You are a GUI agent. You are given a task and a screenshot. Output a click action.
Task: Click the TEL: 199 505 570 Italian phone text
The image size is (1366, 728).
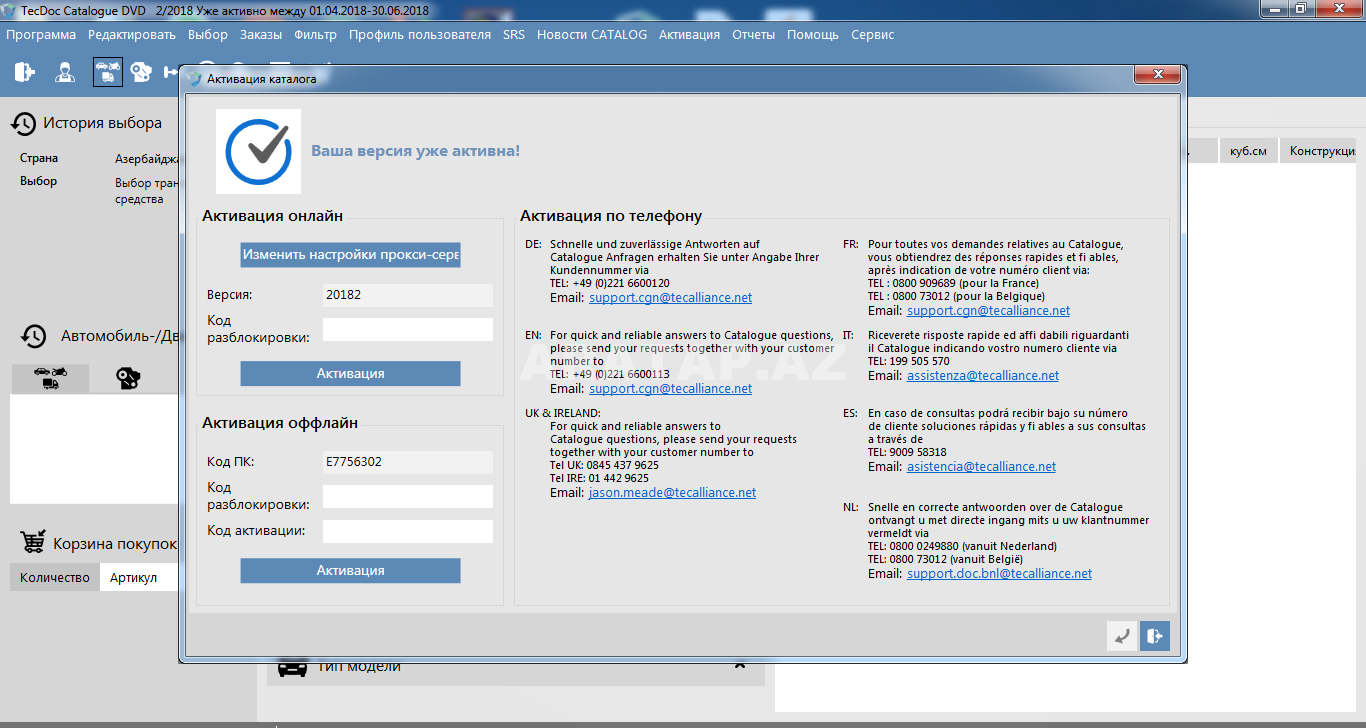click(x=909, y=361)
